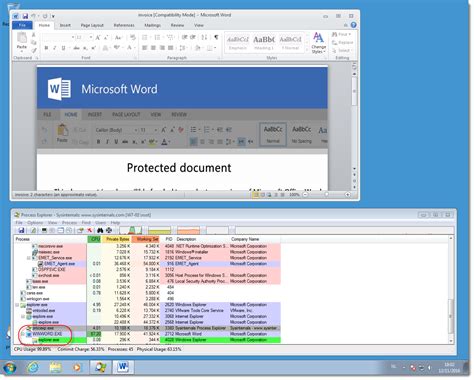Open the Options menu in Process Explorer

[35, 223]
